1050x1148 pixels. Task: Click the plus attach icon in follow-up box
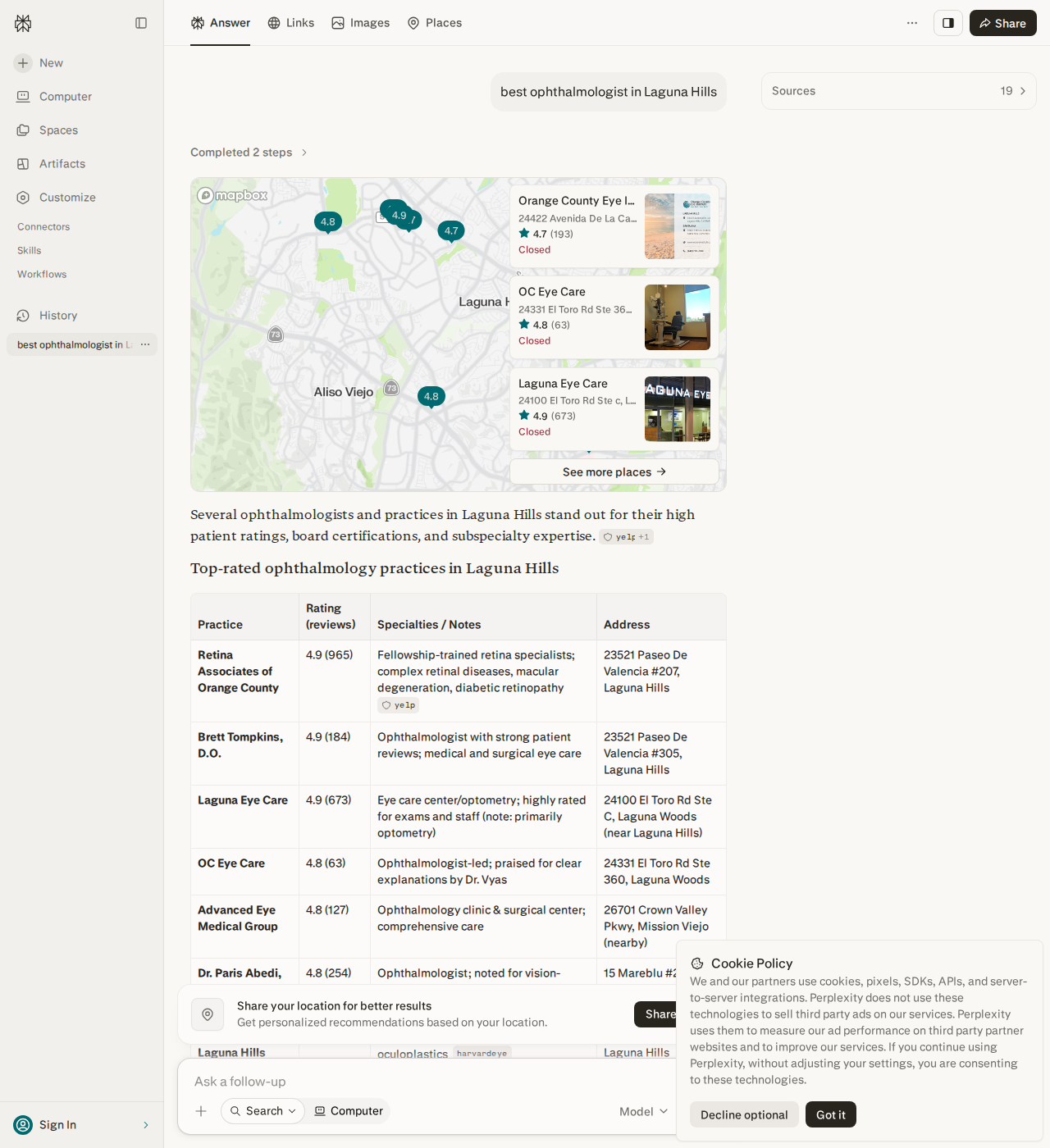201,1111
